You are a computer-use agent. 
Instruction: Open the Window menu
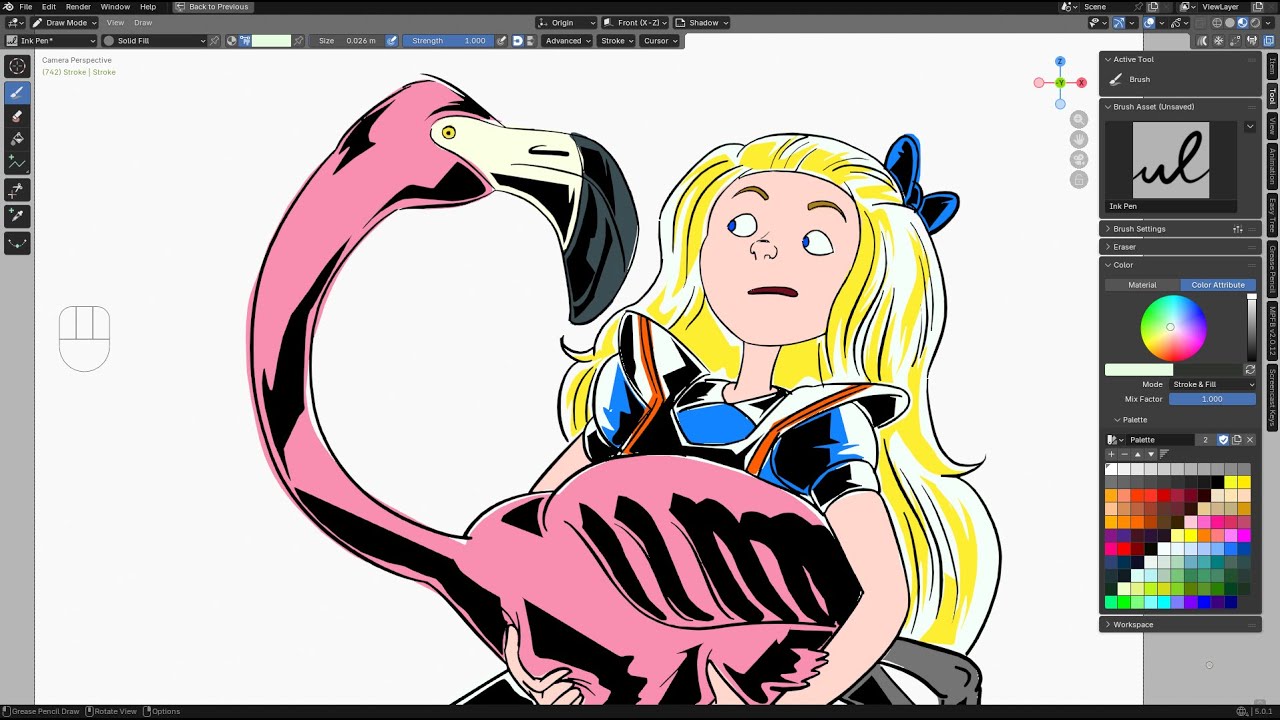tap(115, 7)
